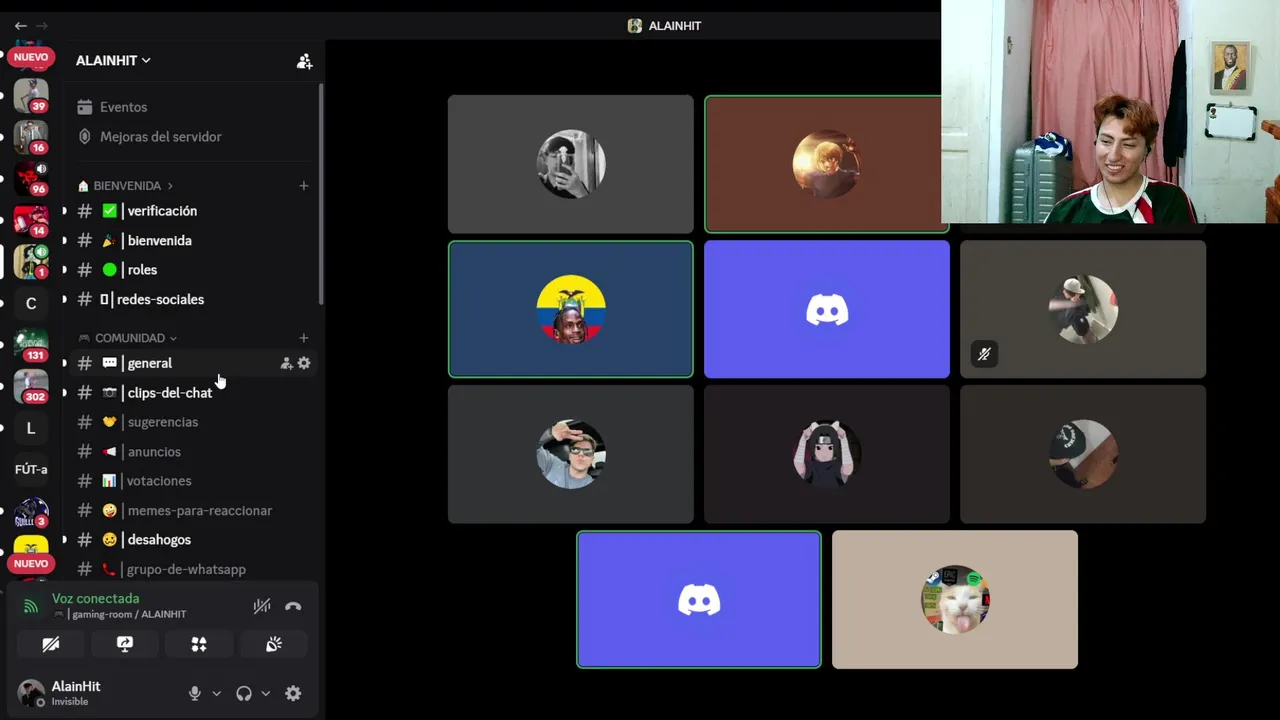This screenshot has height=720, width=1280.
Task: Open the redes-sociales channel
Action: (190, 299)
